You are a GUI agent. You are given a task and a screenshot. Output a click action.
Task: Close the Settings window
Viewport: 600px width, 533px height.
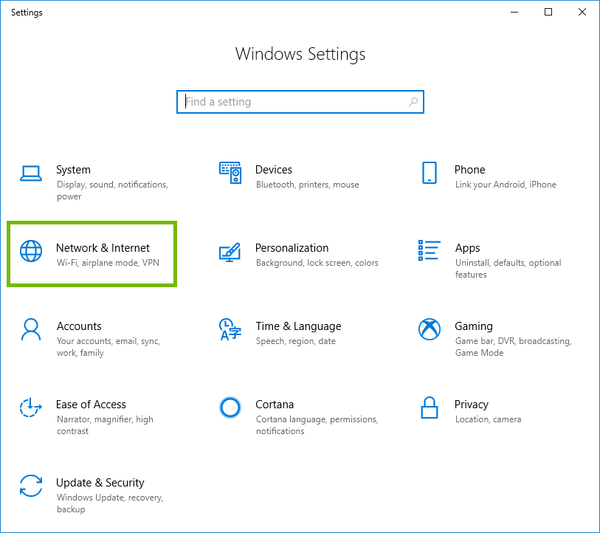click(x=582, y=12)
